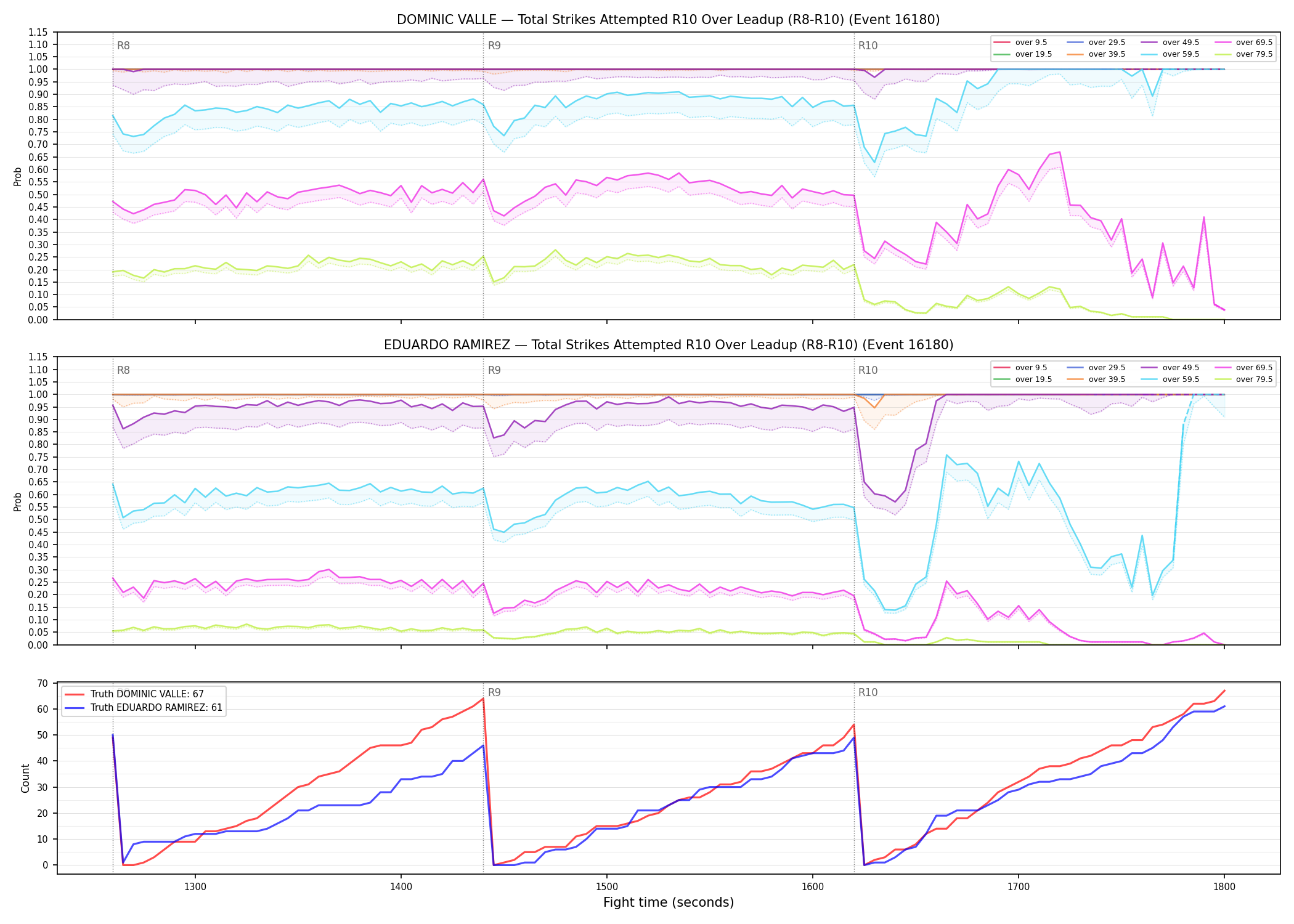
Task: Click the 'Fight time (seconds)' axis label
Action: [x=669, y=903]
